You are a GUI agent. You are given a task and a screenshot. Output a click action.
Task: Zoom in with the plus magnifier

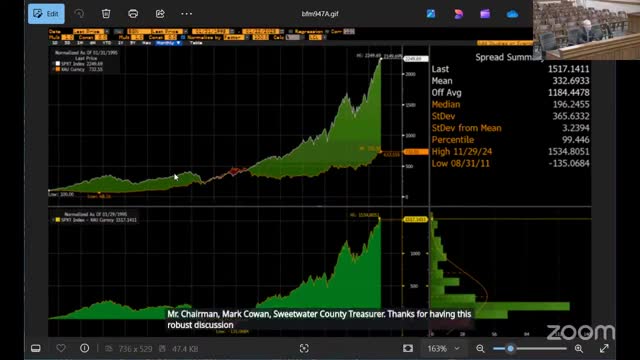coord(579,349)
